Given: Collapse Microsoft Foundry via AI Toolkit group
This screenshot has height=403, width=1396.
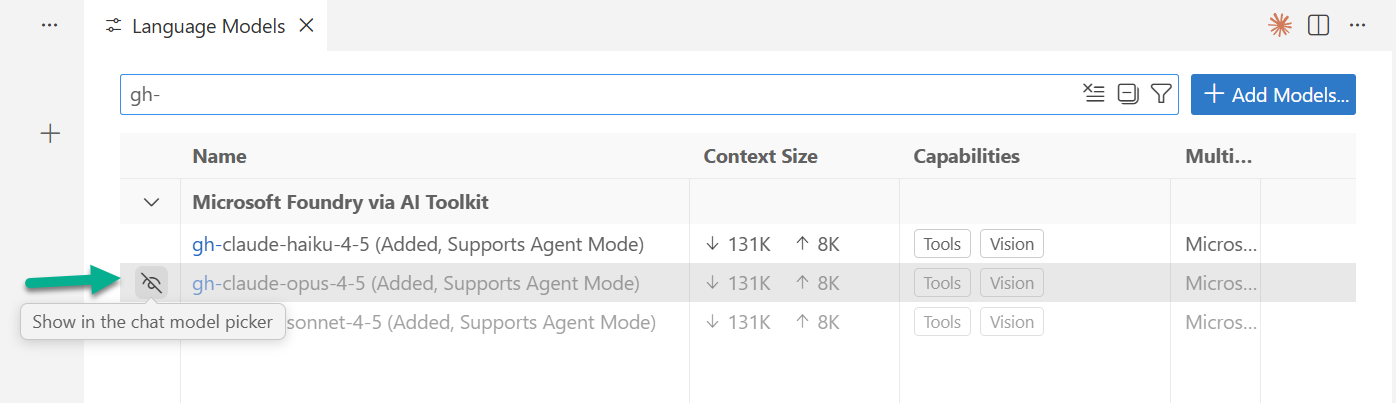Looking at the screenshot, I should click(x=152, y=202).
